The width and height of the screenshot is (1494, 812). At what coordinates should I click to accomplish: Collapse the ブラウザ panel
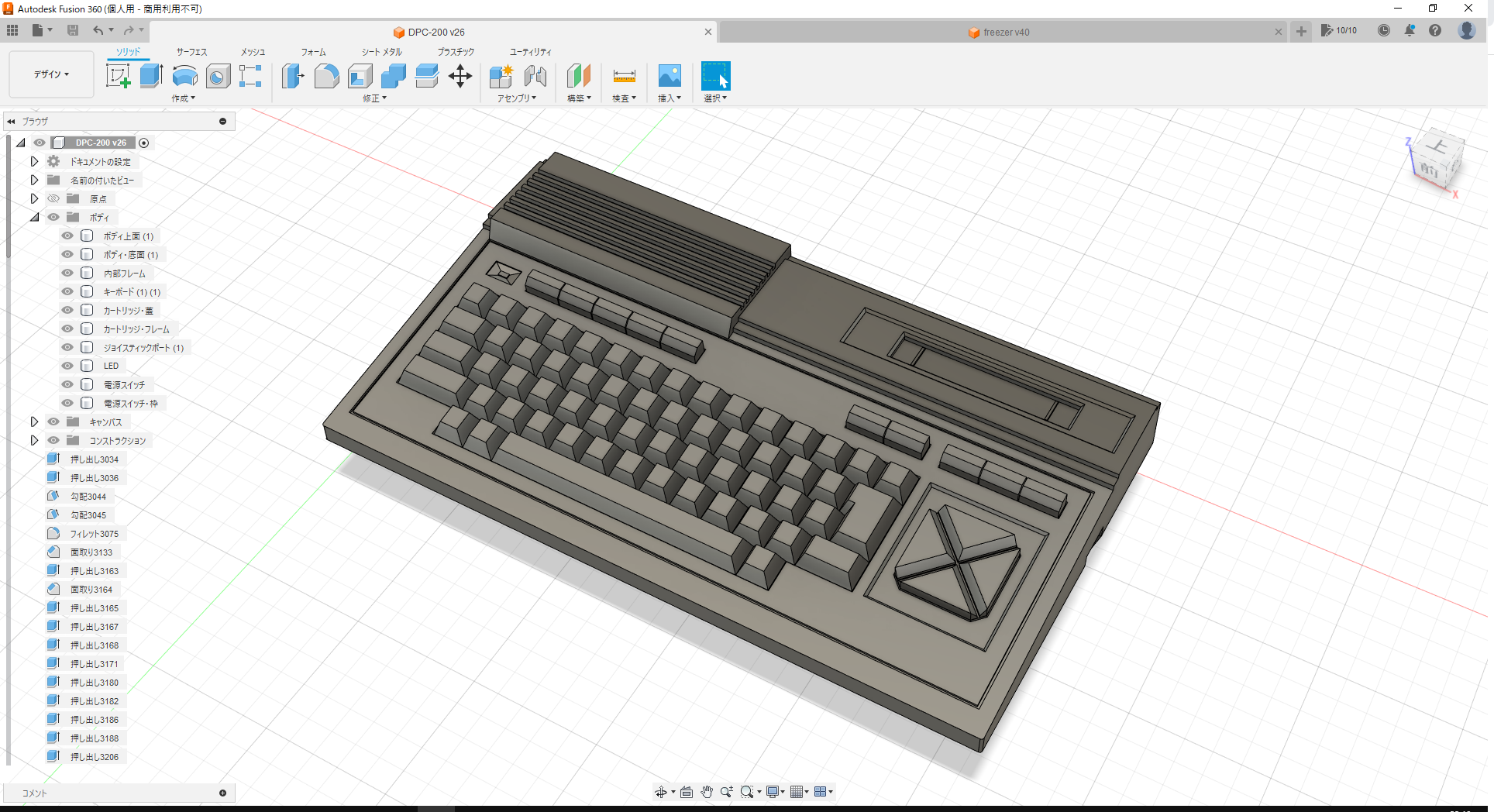point(11,121)
